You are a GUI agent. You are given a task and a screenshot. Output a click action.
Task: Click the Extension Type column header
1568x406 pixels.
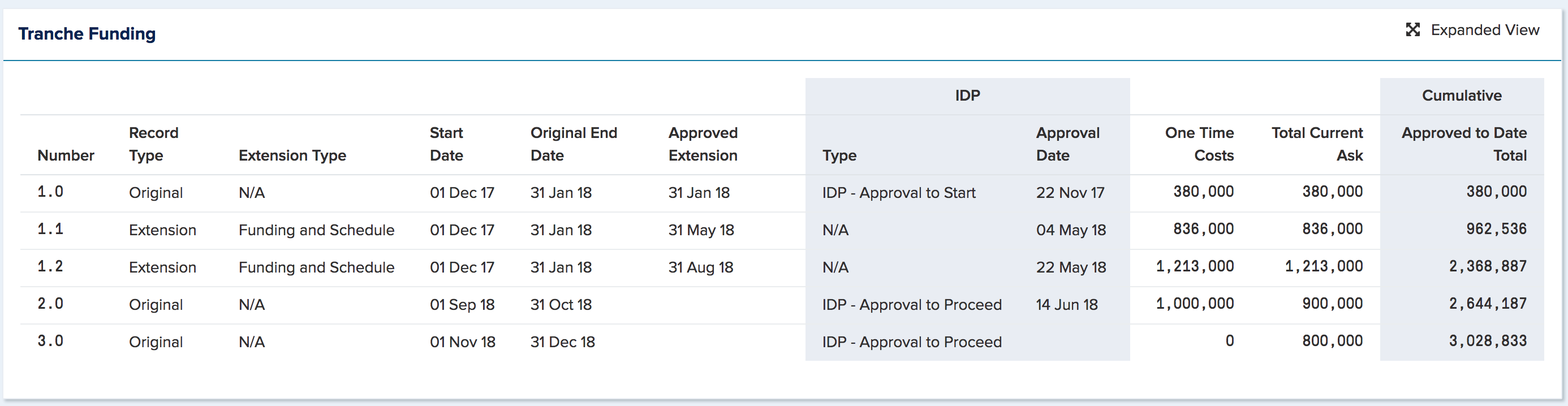(292, 155)
